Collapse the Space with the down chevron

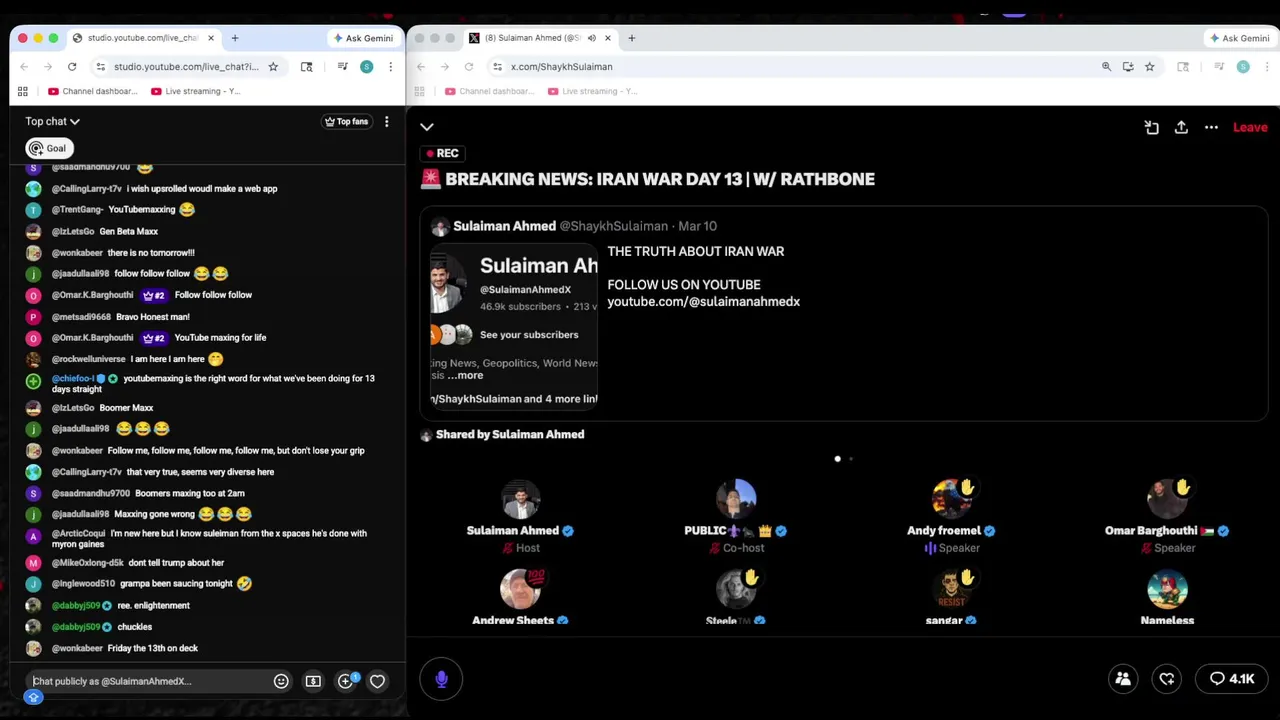pyautogui.click(x=427, y=127)
